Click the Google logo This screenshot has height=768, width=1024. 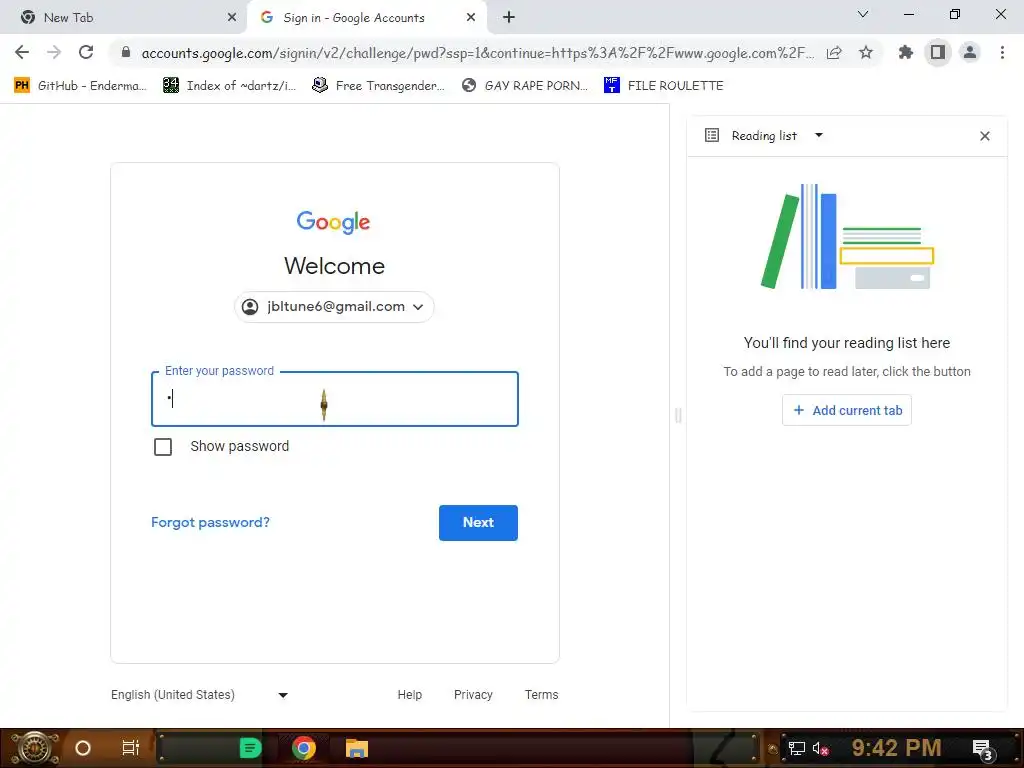[334, 222]
